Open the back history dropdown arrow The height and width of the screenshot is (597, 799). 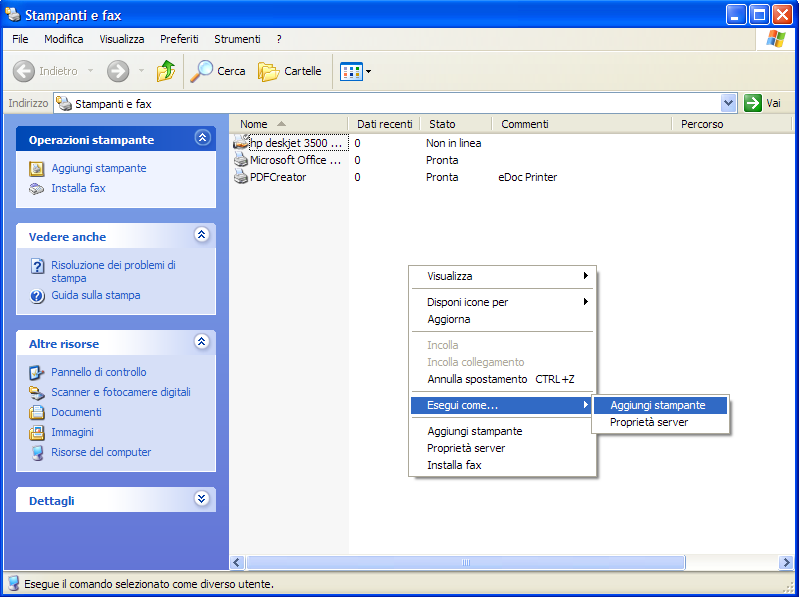90,71
